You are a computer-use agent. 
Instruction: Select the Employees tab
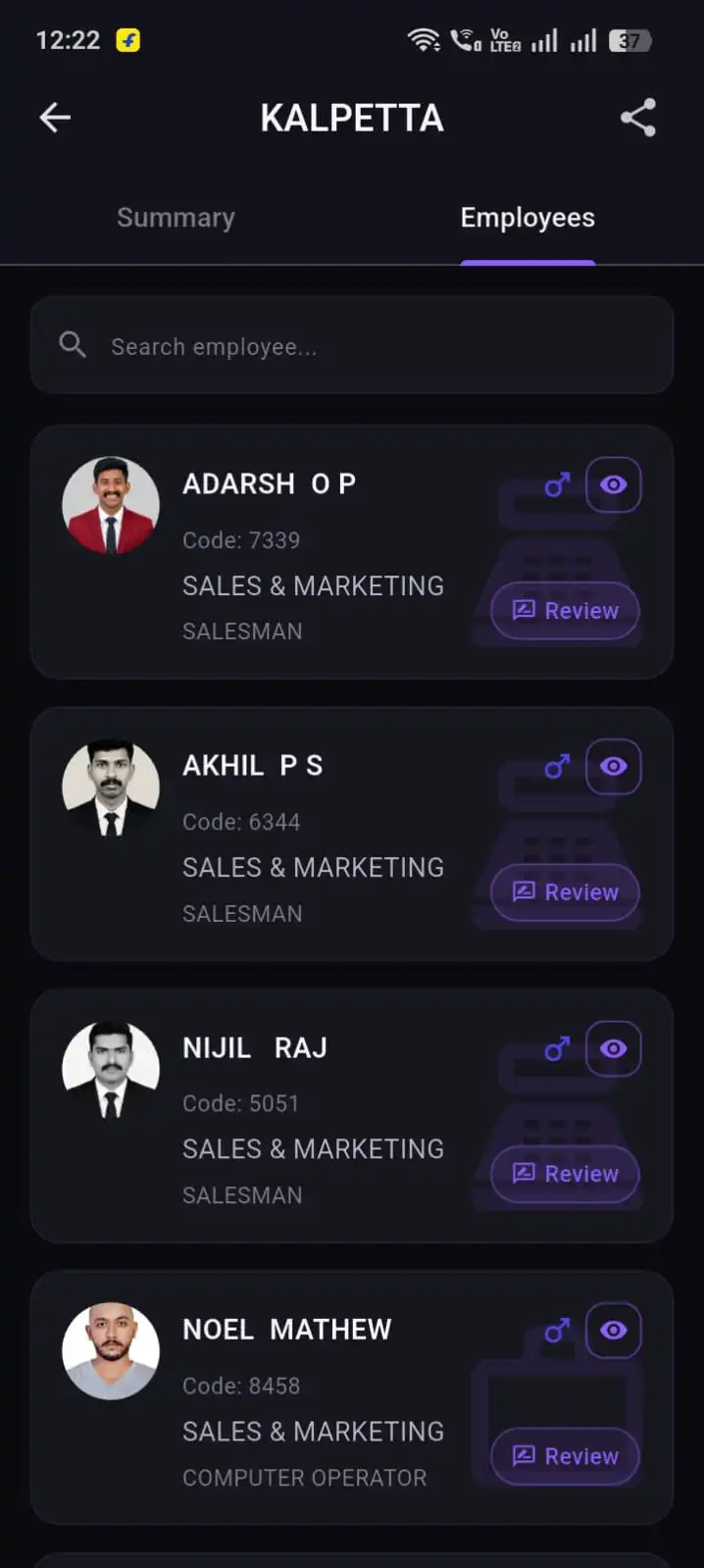528,218
